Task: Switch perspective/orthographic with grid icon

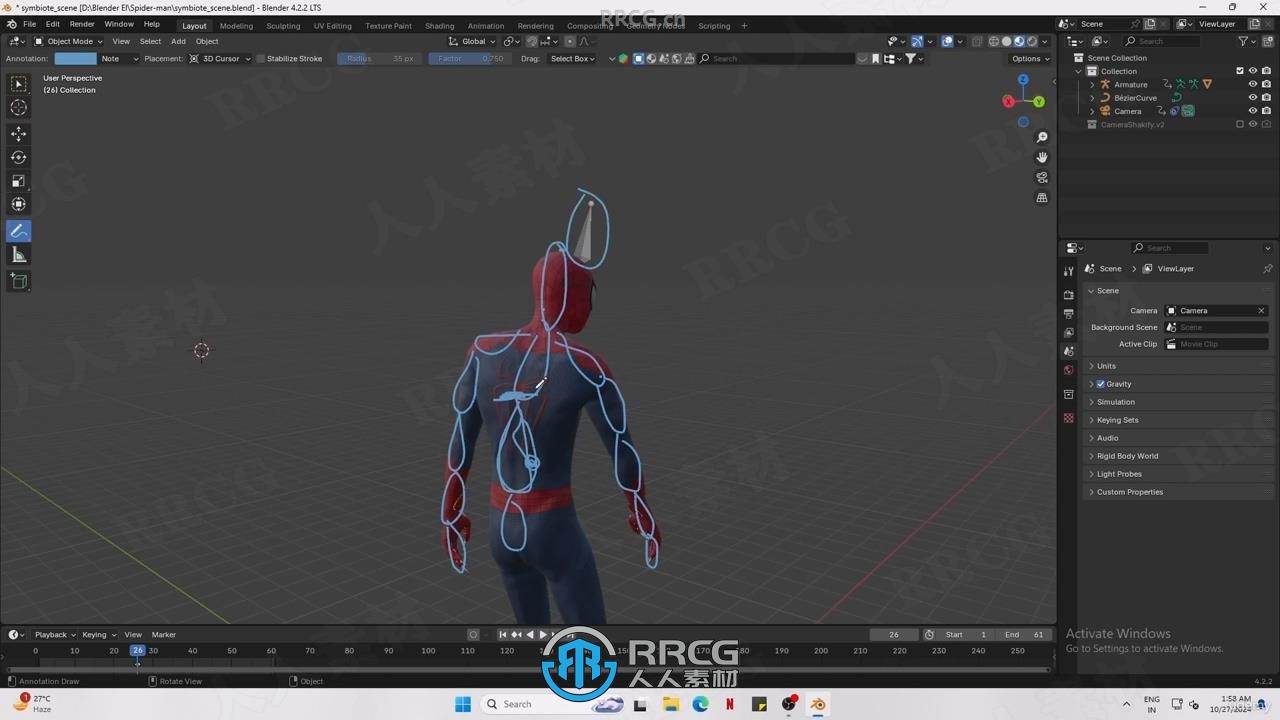Action: pyautogui.click(x=1042, y=198)
